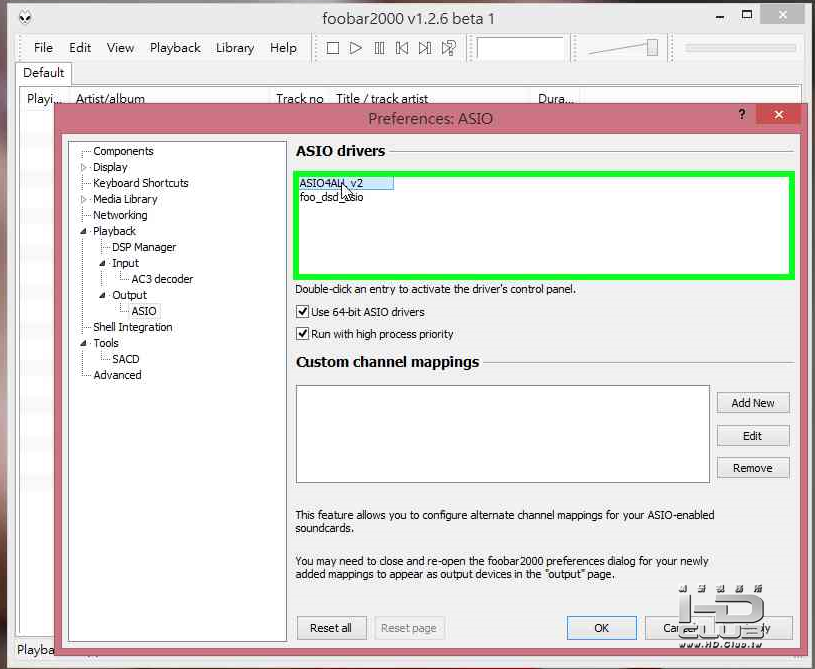The height and width of the screenshot is (669, 815).
Task: Select SACD under Tools in tree
Action: pos(126,359)
